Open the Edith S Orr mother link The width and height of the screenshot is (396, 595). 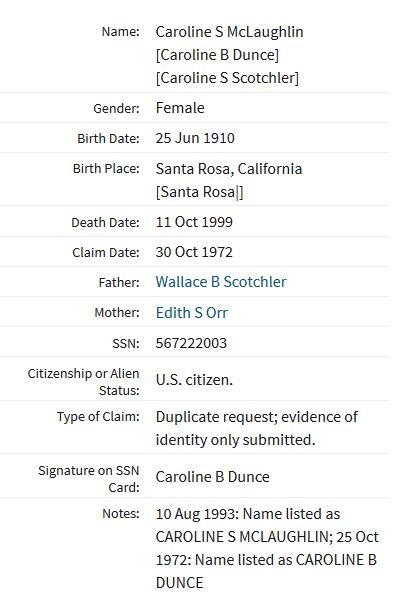point(192,313)
